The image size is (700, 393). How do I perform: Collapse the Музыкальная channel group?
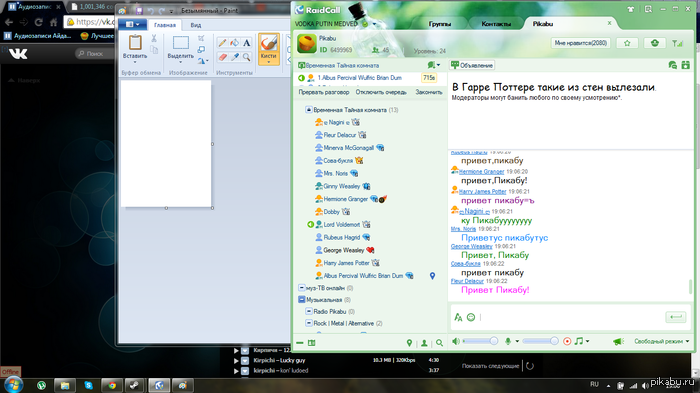301,300
